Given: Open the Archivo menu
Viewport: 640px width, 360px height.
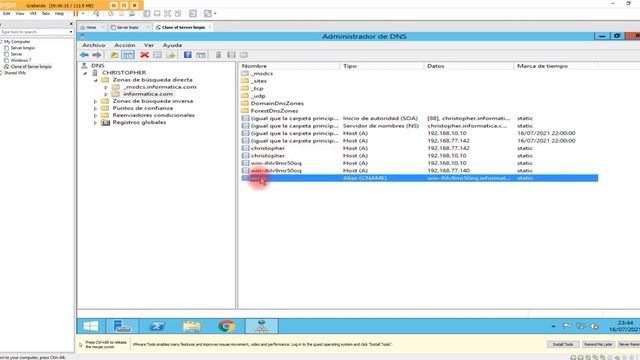Looking at the screenshot, I should coord(94,45).
